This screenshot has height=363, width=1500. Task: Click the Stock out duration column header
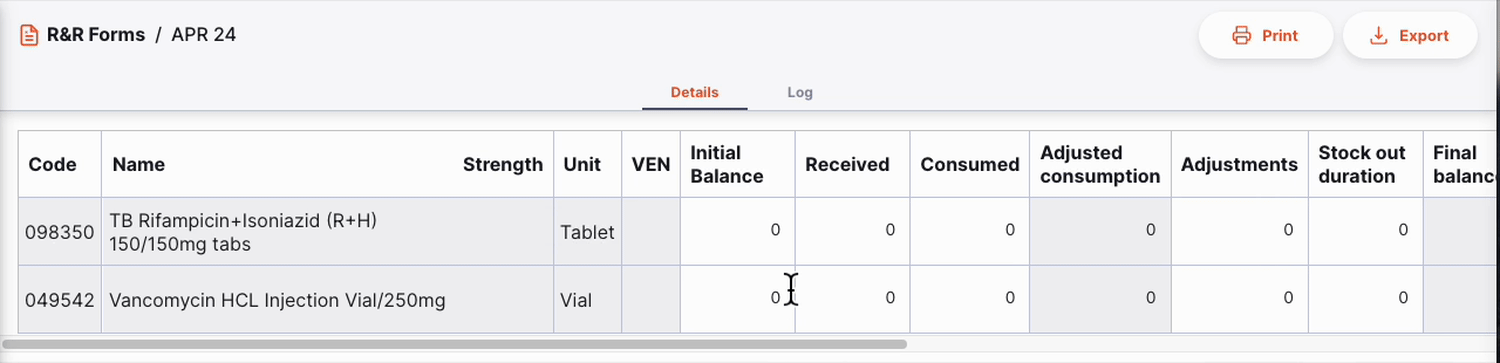(x=1365, y=164)
